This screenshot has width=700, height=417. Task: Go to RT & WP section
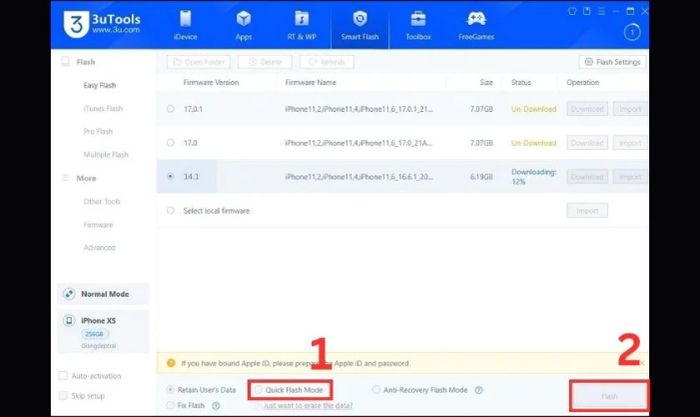point(302,26)
